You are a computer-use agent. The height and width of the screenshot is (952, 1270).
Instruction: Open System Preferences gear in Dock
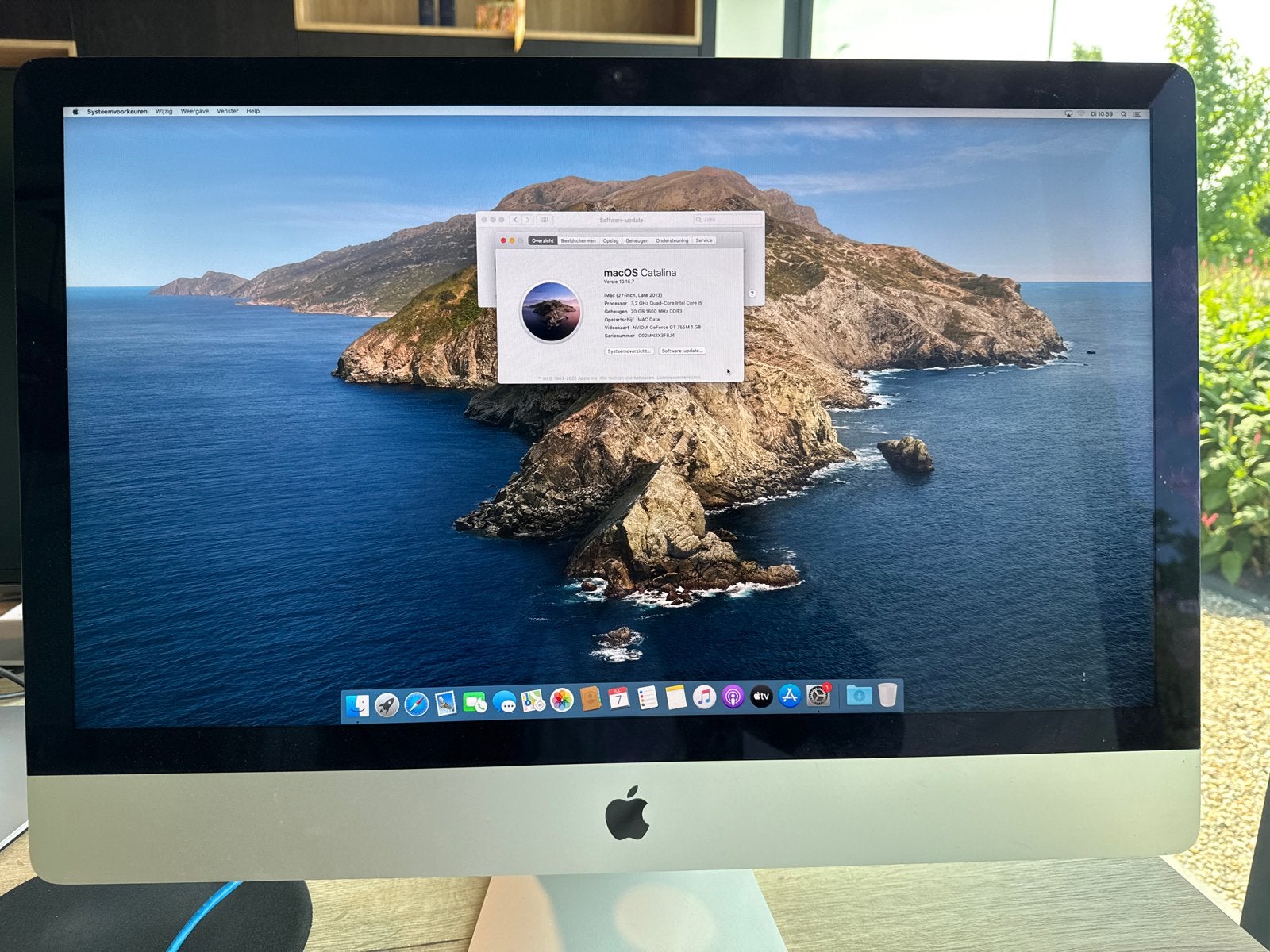pos(818,696)
